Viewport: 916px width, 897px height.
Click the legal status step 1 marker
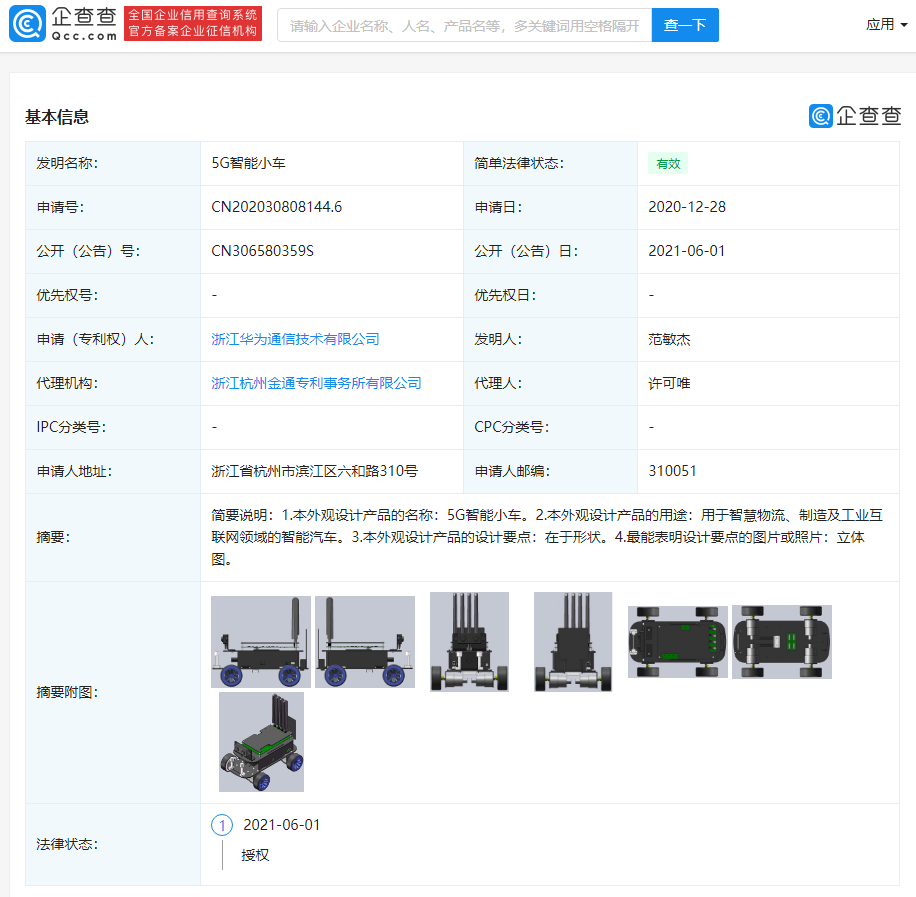click(222, 826)
